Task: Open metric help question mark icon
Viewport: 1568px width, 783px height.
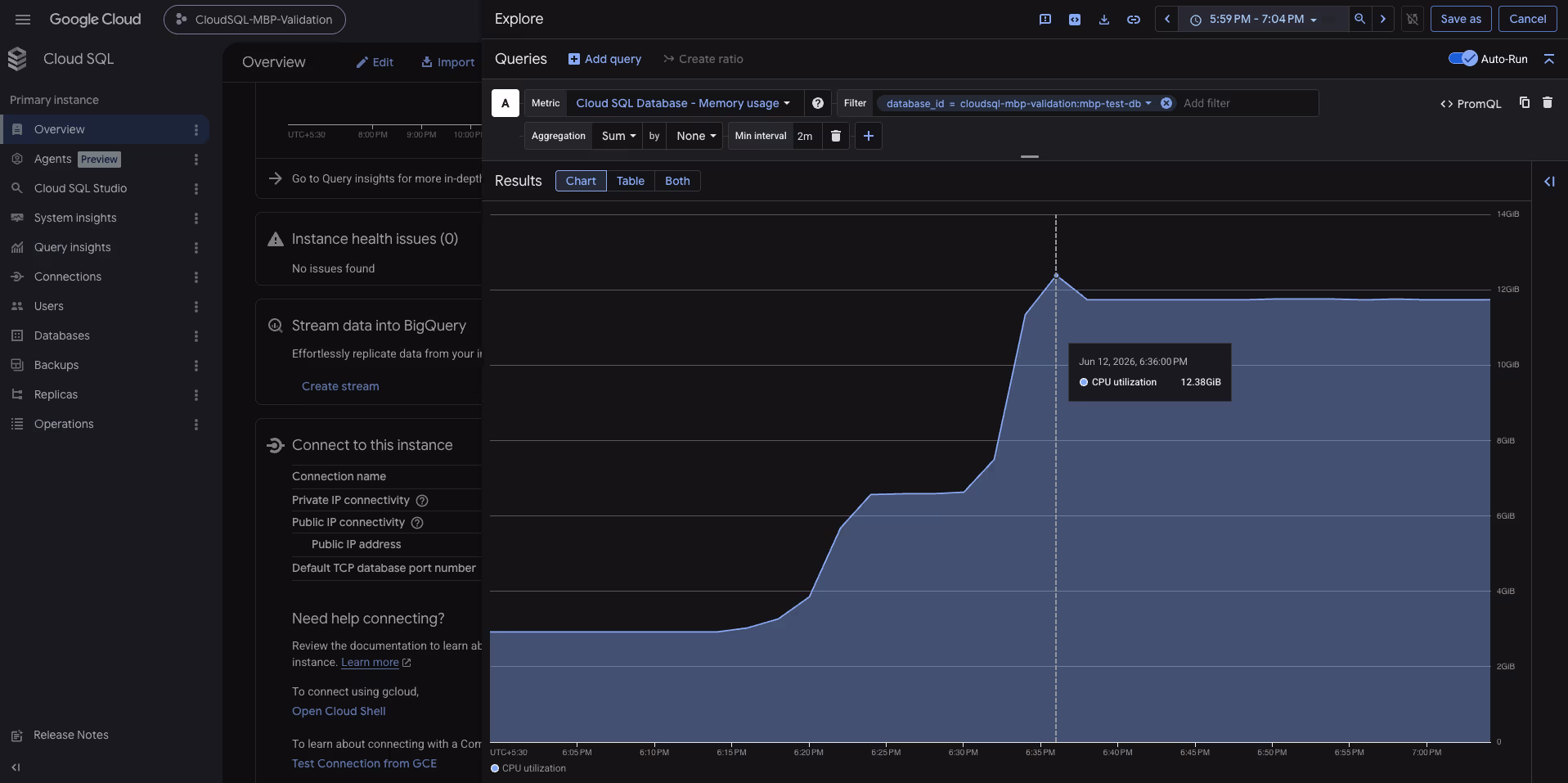Action: click(x=818, y=103)
